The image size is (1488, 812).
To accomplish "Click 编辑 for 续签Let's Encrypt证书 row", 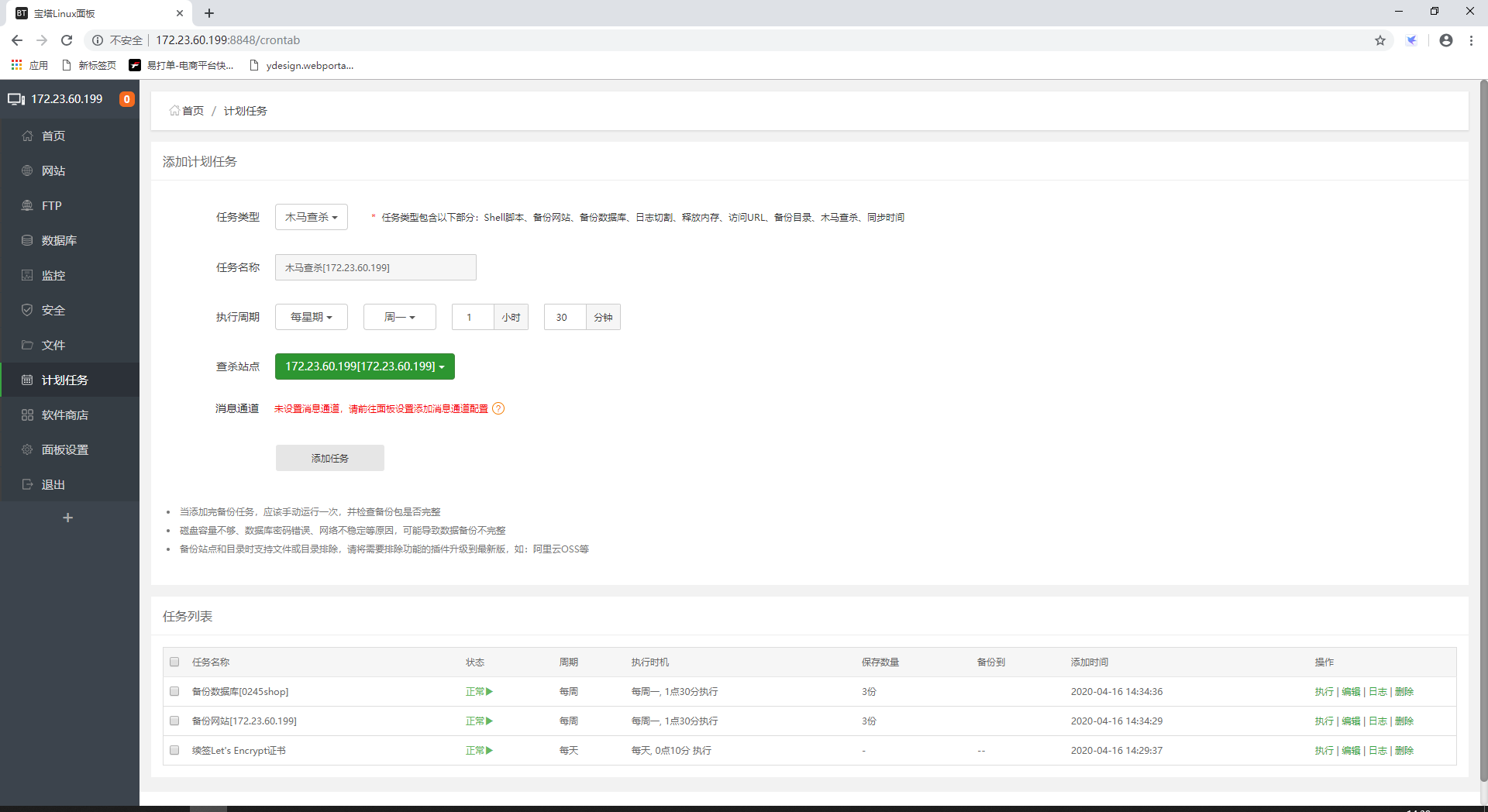I will (x=1351, y=751).
